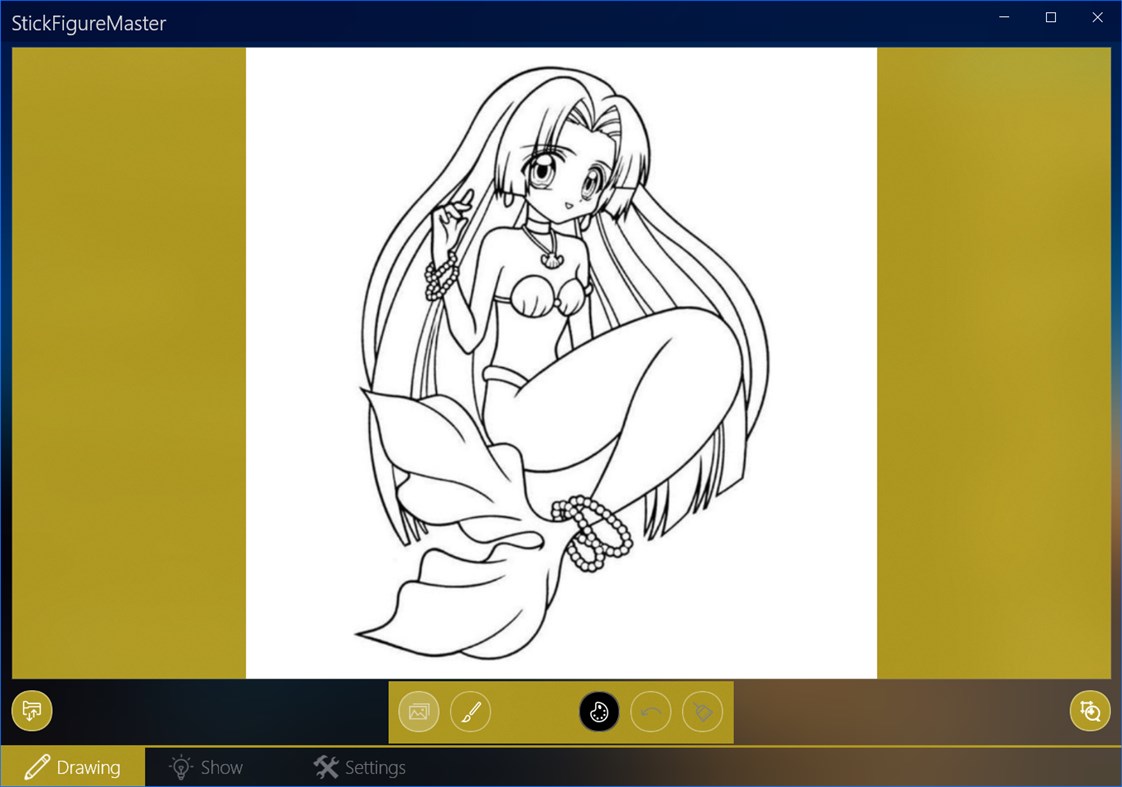Select the resize and zoom tool
This screenshot has height=787, width=1122.
pyautogui.click(x=1090, y=711)
